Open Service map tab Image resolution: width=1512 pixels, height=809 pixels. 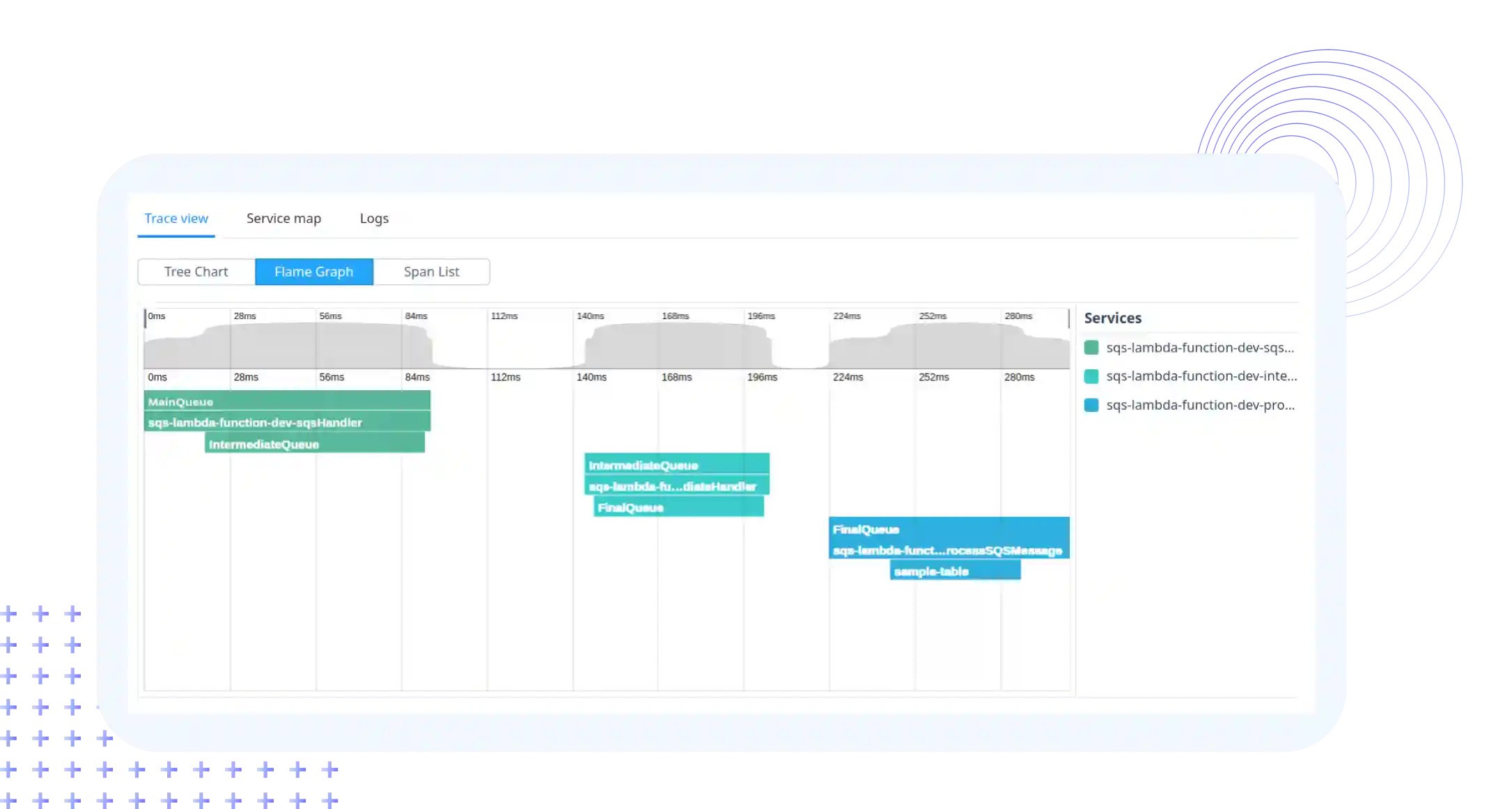284,218
